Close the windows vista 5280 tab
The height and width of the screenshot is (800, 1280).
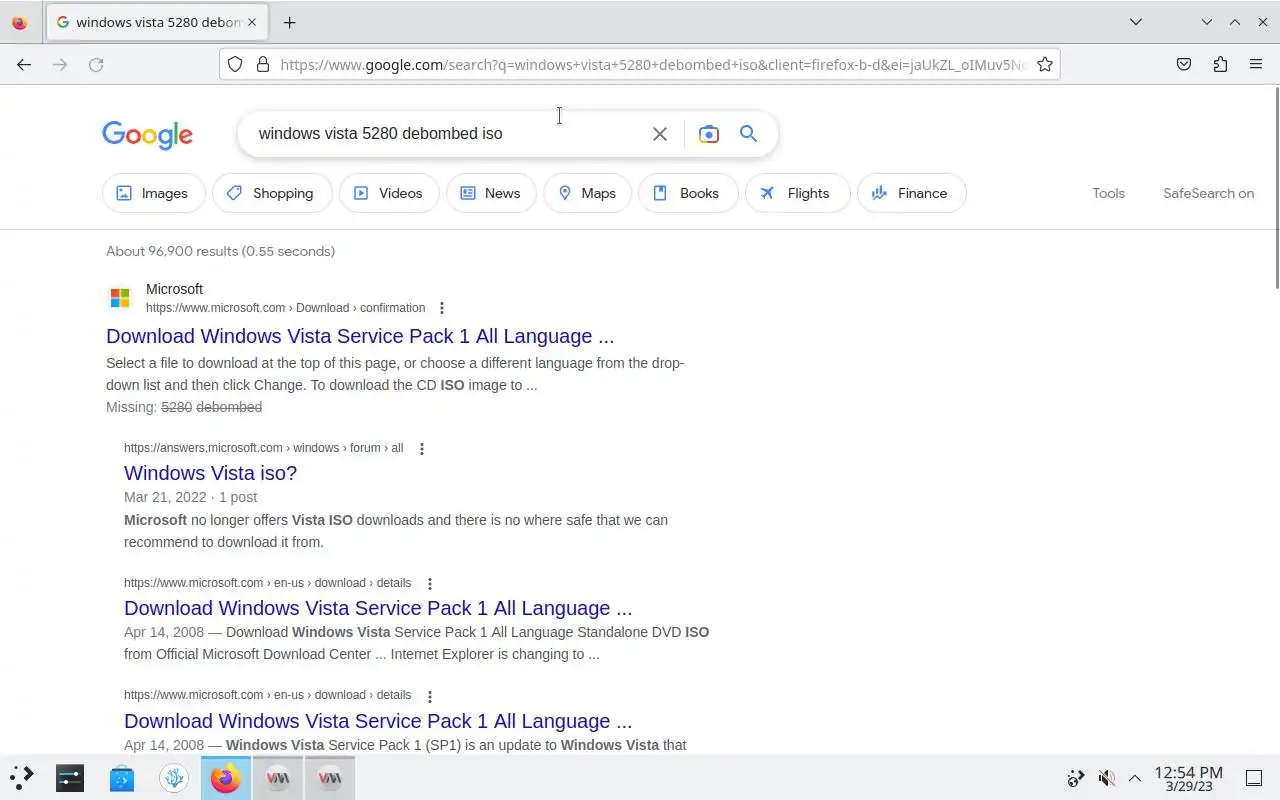[x=252, y=22]
